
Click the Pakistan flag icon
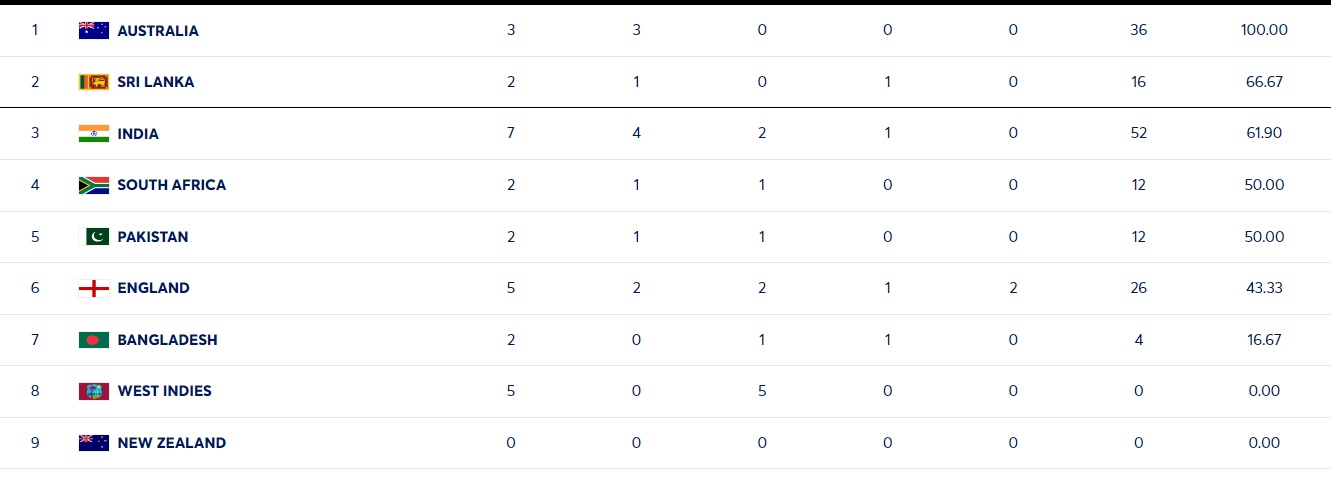click(93, 237)
